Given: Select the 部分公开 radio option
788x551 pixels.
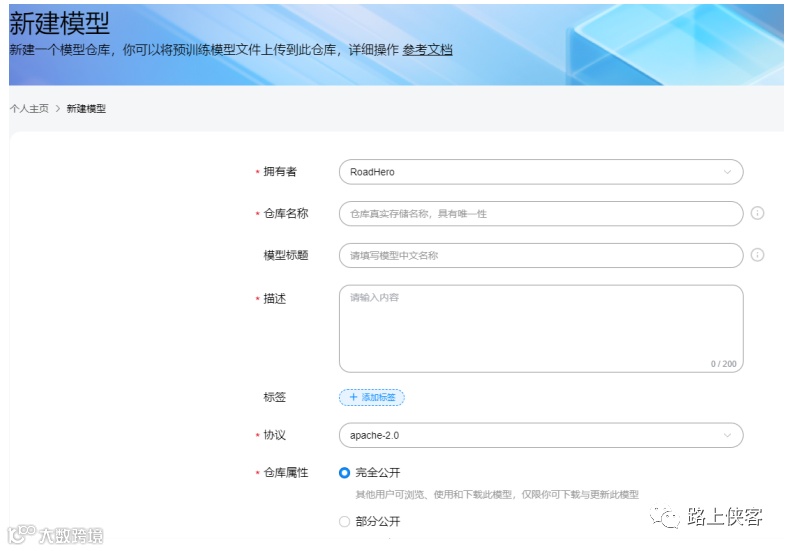Looking at the screenshot, I should 344,521.
